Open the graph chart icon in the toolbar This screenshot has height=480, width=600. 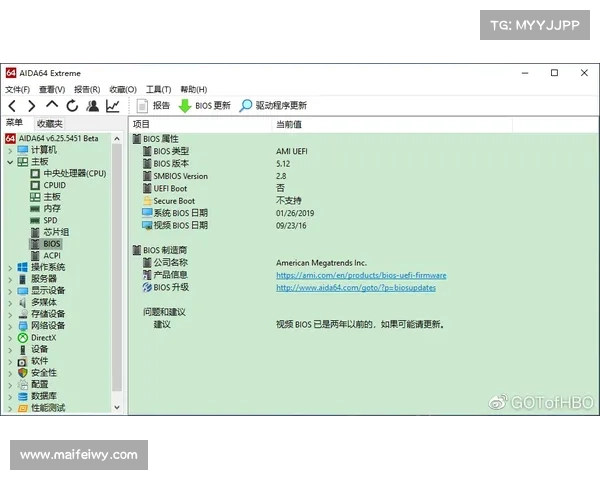click(x=112, y=106)
